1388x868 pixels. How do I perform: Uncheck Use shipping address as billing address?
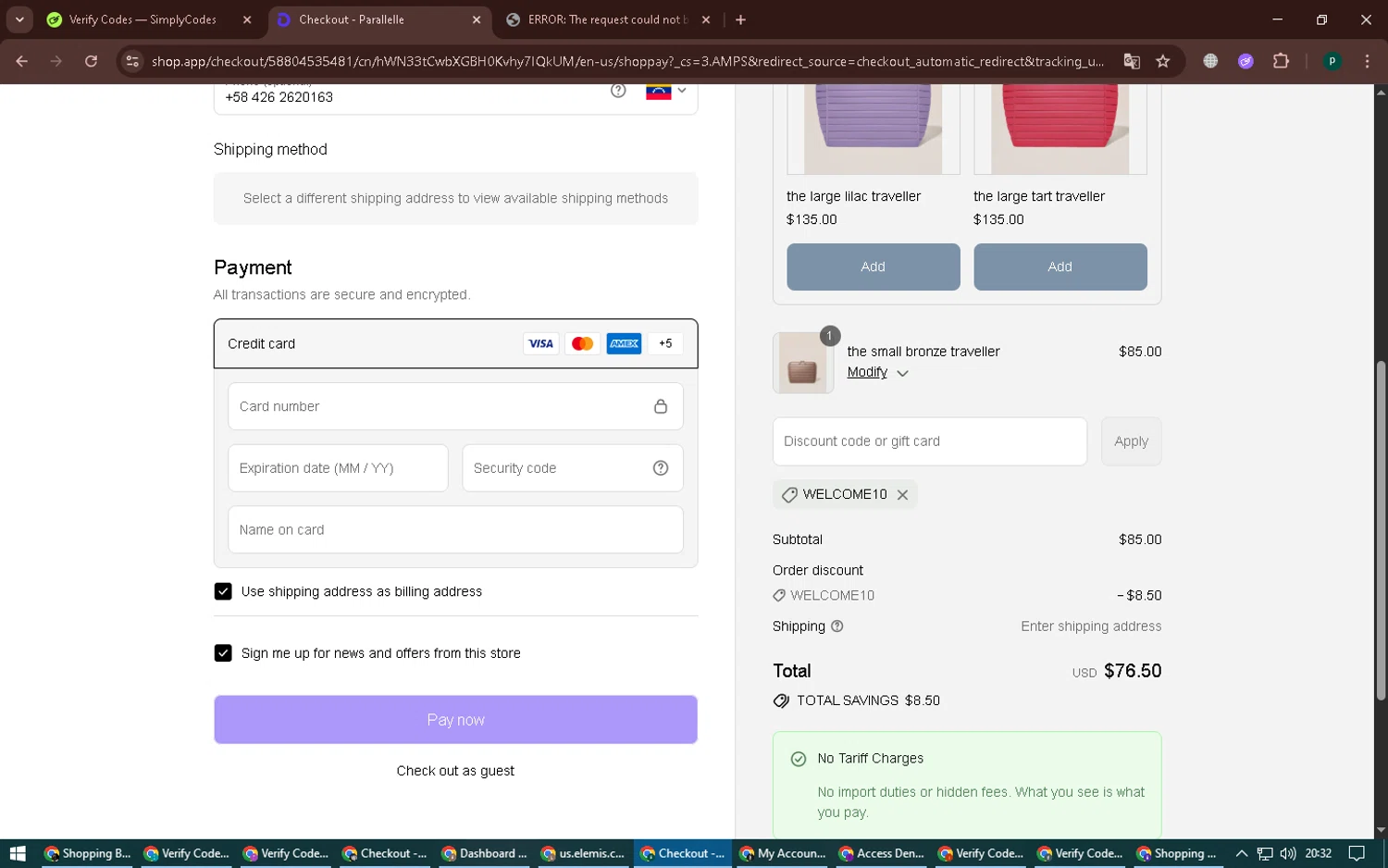click(x=223, y=591)
